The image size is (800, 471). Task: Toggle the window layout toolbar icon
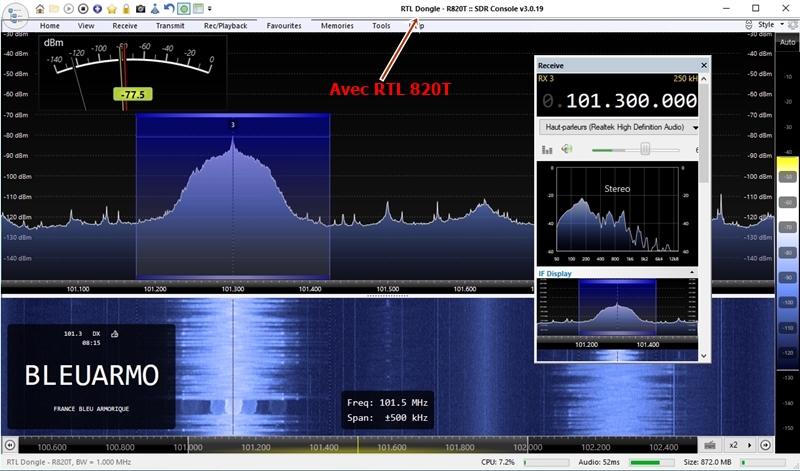click(198, 9)
